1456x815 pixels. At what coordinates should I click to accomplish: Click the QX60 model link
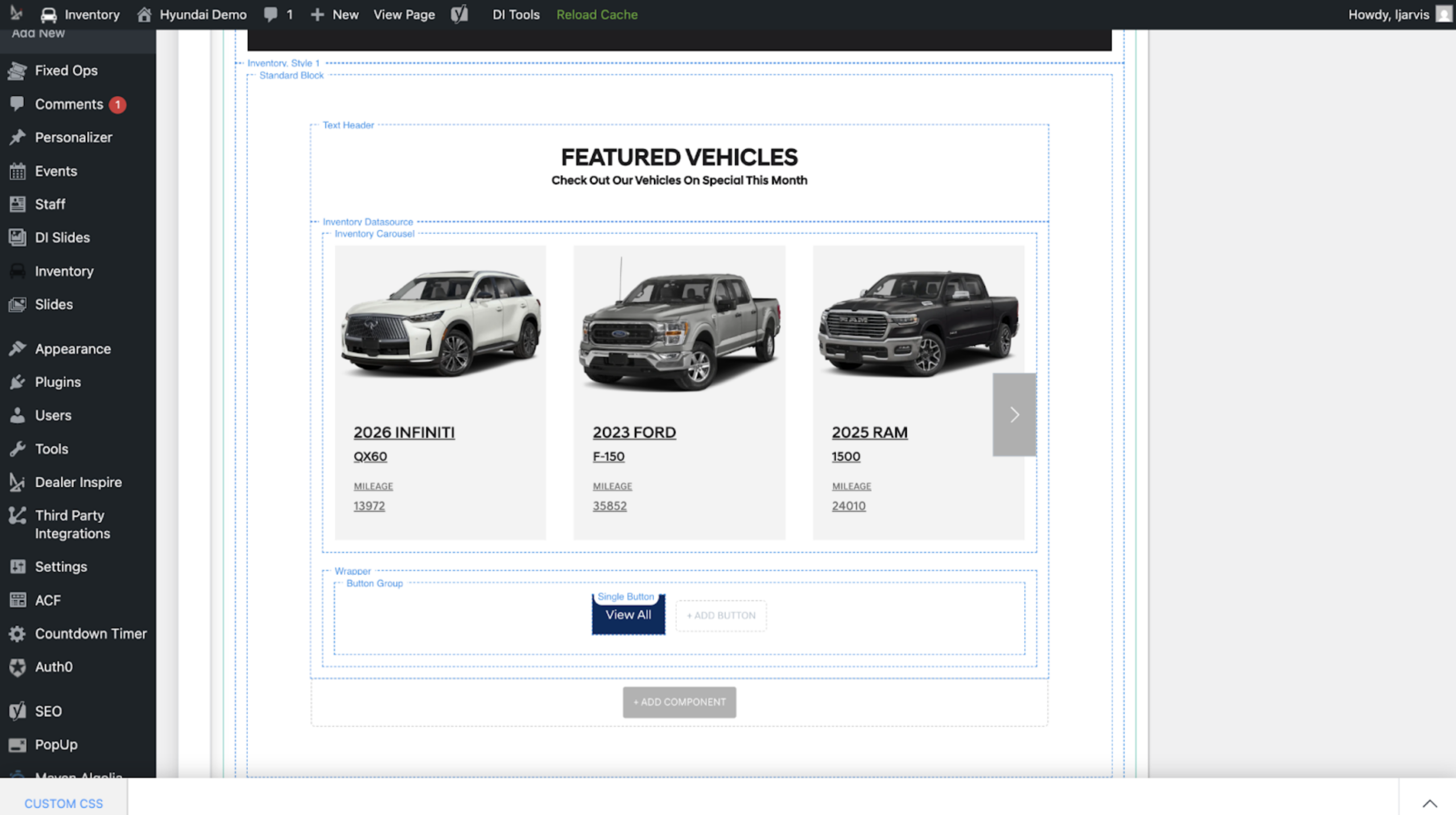click(x=370, y=456)
